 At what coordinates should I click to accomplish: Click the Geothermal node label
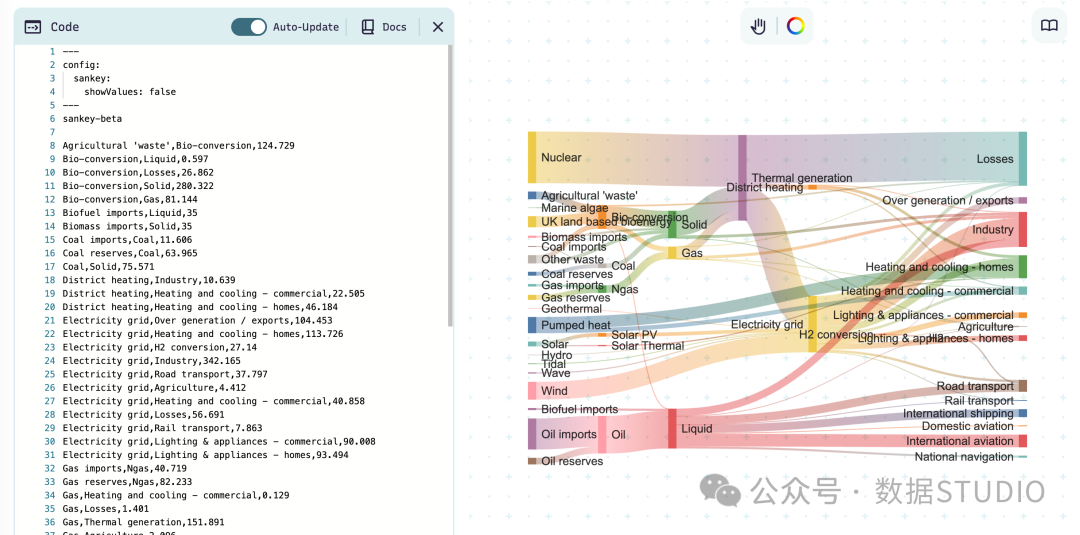pos(571,309)
